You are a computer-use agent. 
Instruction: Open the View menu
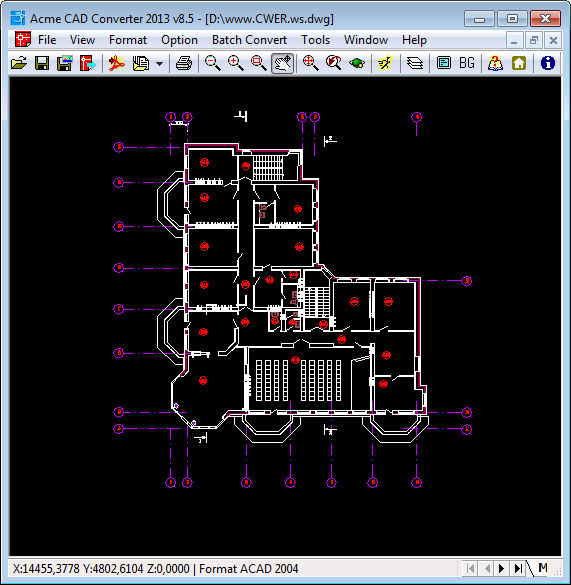click(x=82, y=40)
